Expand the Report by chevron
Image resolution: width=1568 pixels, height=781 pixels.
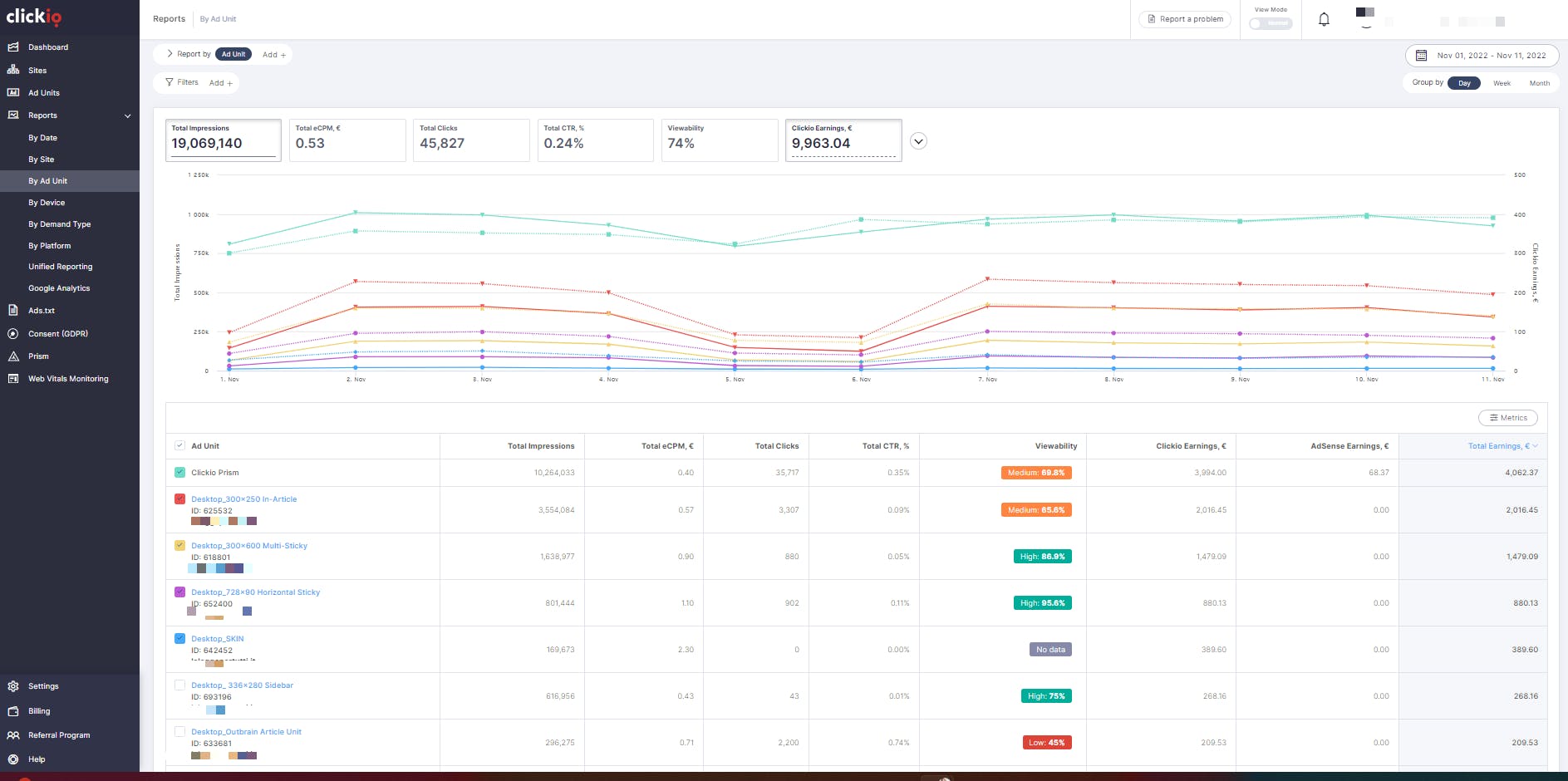click(x=170, y=54)
